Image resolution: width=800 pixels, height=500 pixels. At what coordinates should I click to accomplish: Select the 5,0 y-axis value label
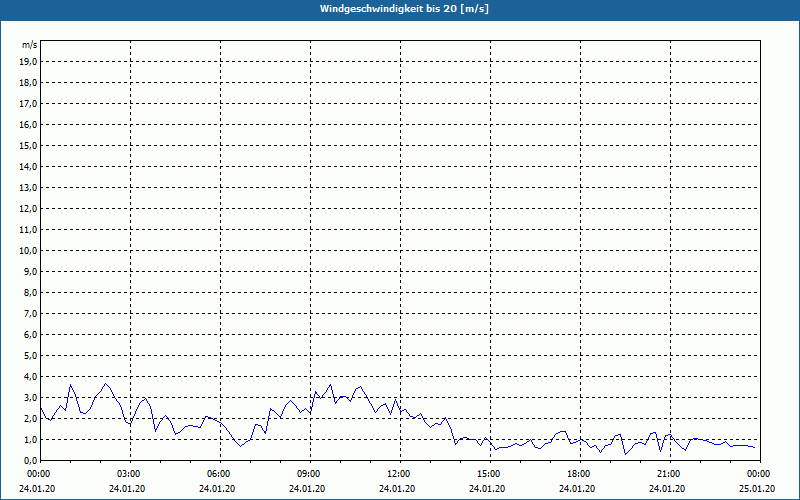[30, 355]
